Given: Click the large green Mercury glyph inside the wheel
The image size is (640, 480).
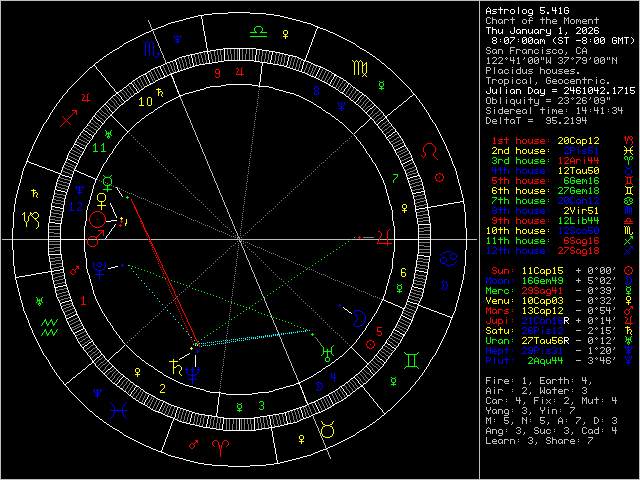Looking at the screenshot, I should pos(108,183).
